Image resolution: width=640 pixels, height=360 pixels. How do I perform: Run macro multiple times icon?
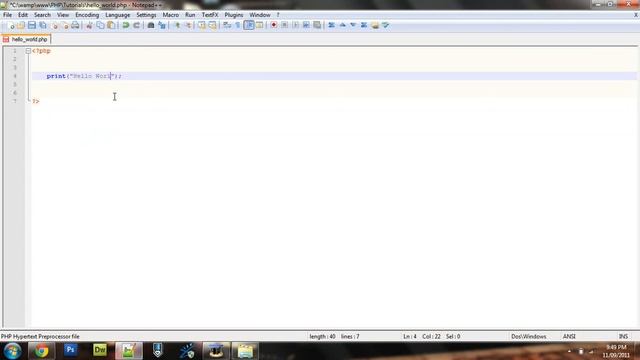pyautogui.click(x=306, y=25)
